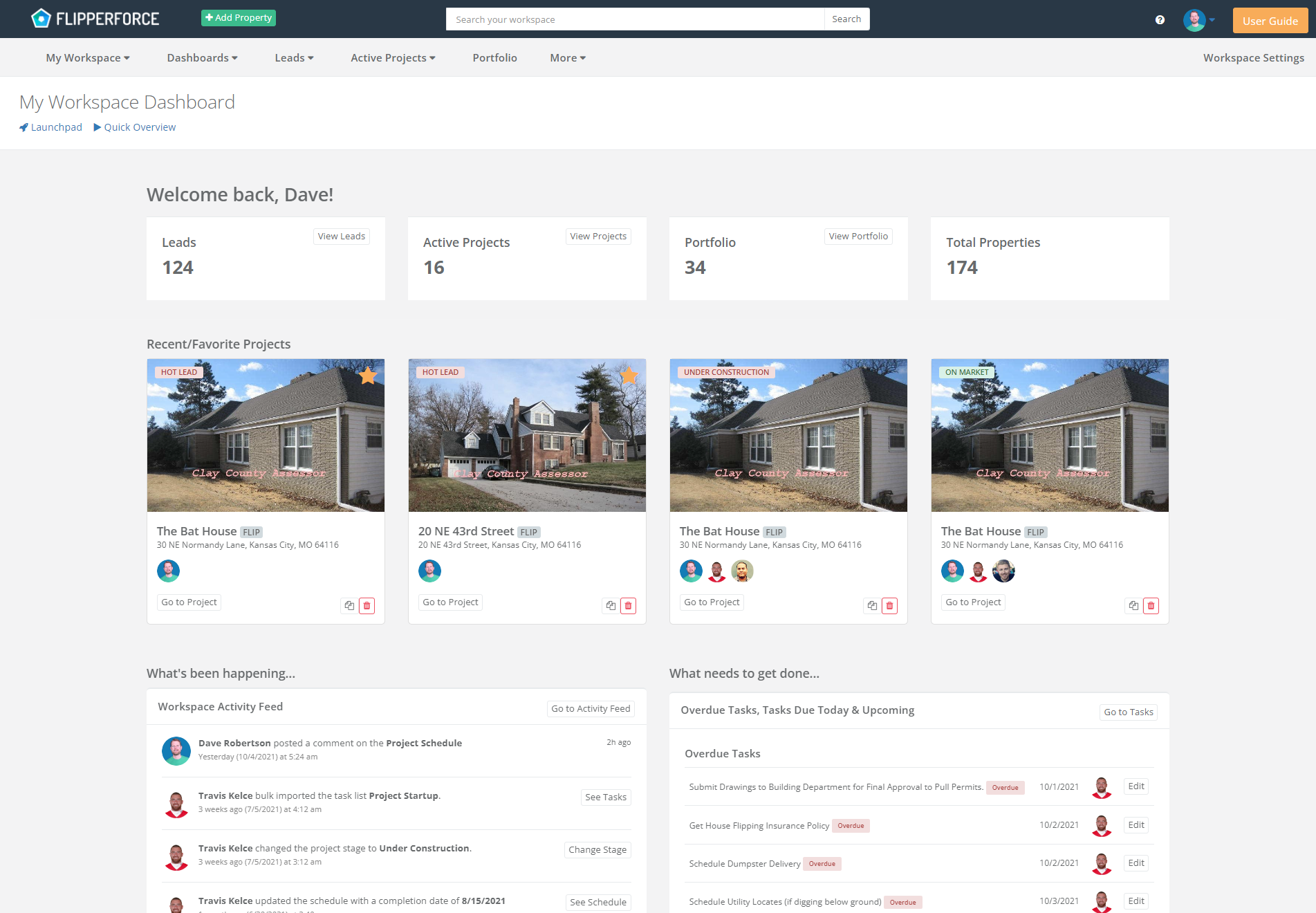Click the Quick Overview link
This screenshot has height=913, width=1316.
[x=140, y=127]
